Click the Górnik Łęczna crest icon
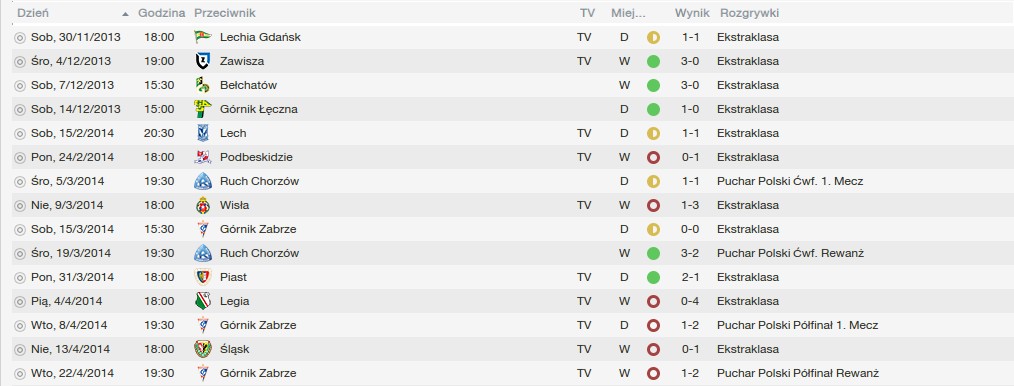The image size is (1014, 386). [x=202, y=109]
